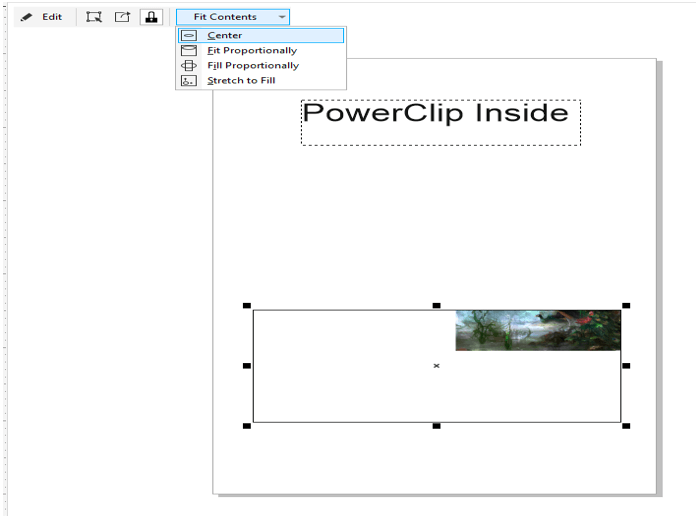
Task: Choose Fit Proportionally from the menu
Action: pos(261,50)
